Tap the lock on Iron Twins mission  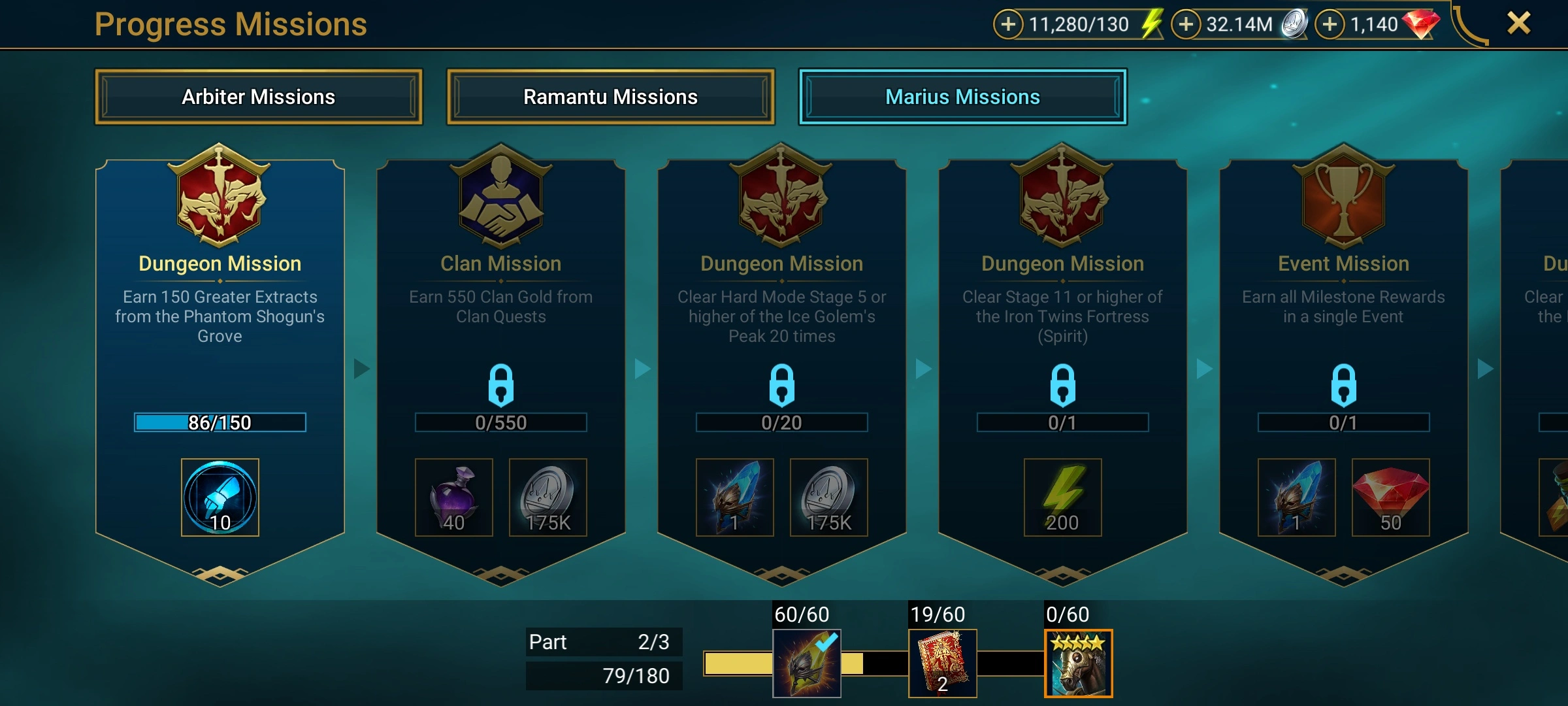tap(1062, 385)
